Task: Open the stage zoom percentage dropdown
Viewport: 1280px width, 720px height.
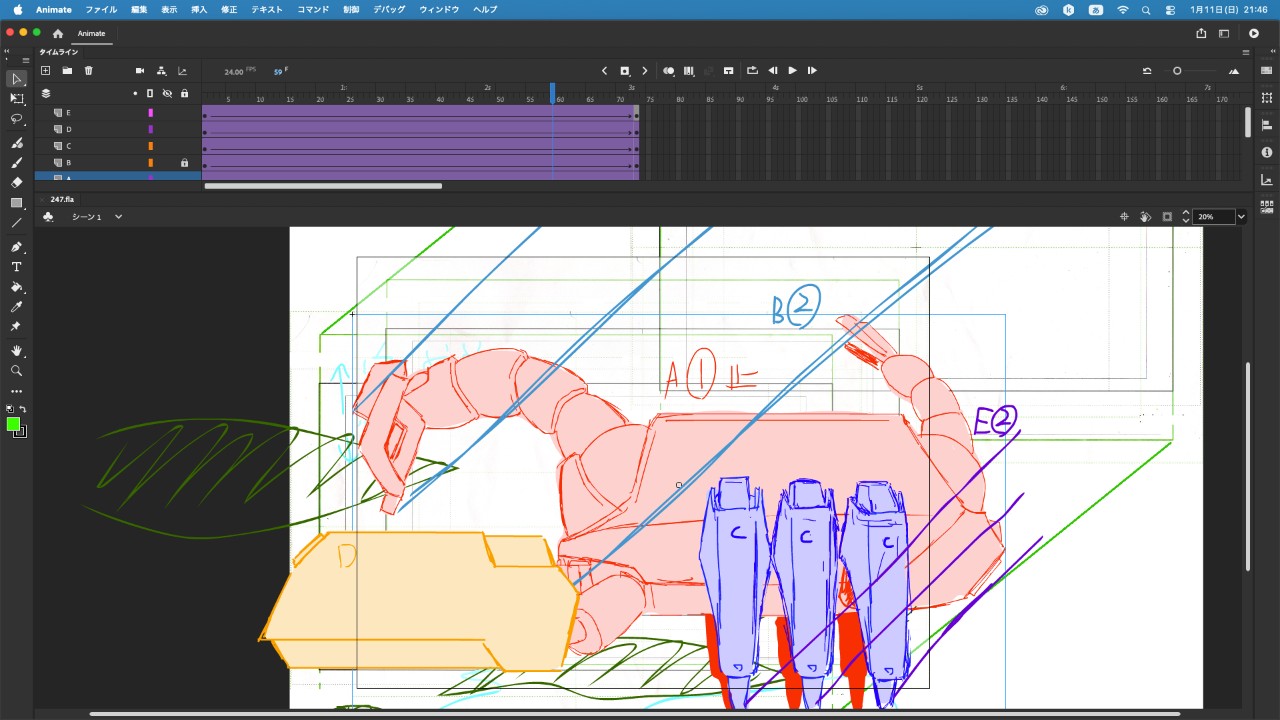Action: (x=1241, y=217)
